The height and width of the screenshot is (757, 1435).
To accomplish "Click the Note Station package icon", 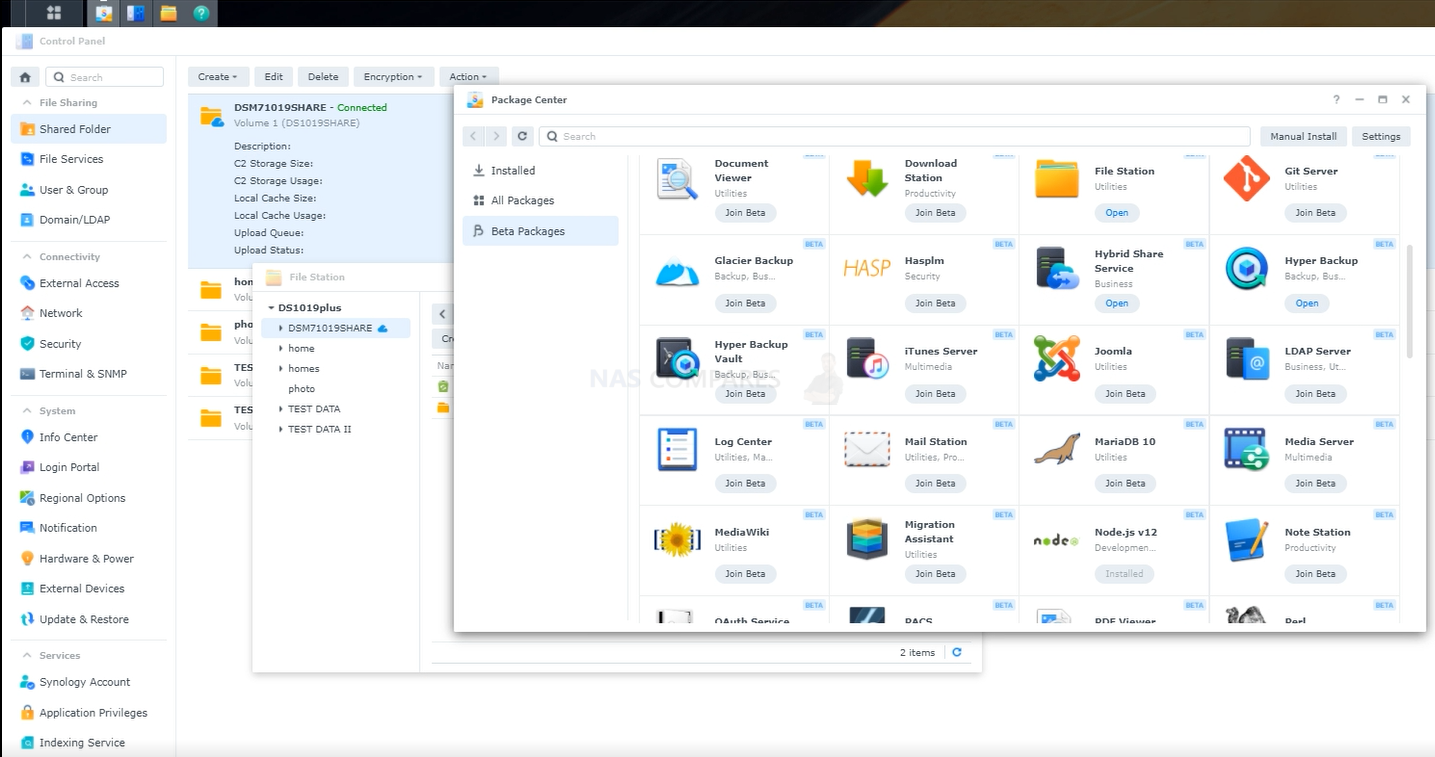I will [x=1247, y=540].
